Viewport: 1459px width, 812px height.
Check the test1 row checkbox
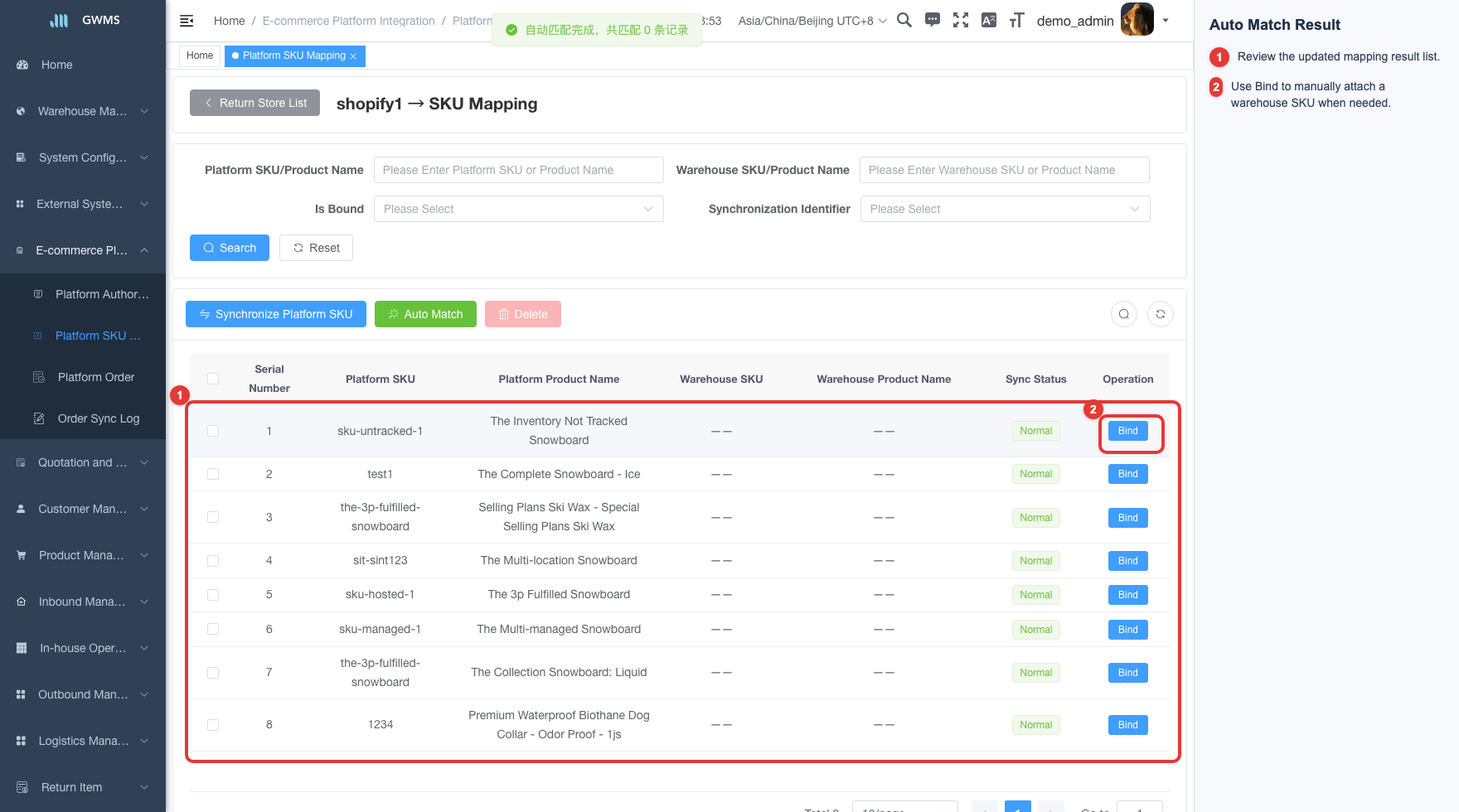pyautogui.click(x=213, y=474)
